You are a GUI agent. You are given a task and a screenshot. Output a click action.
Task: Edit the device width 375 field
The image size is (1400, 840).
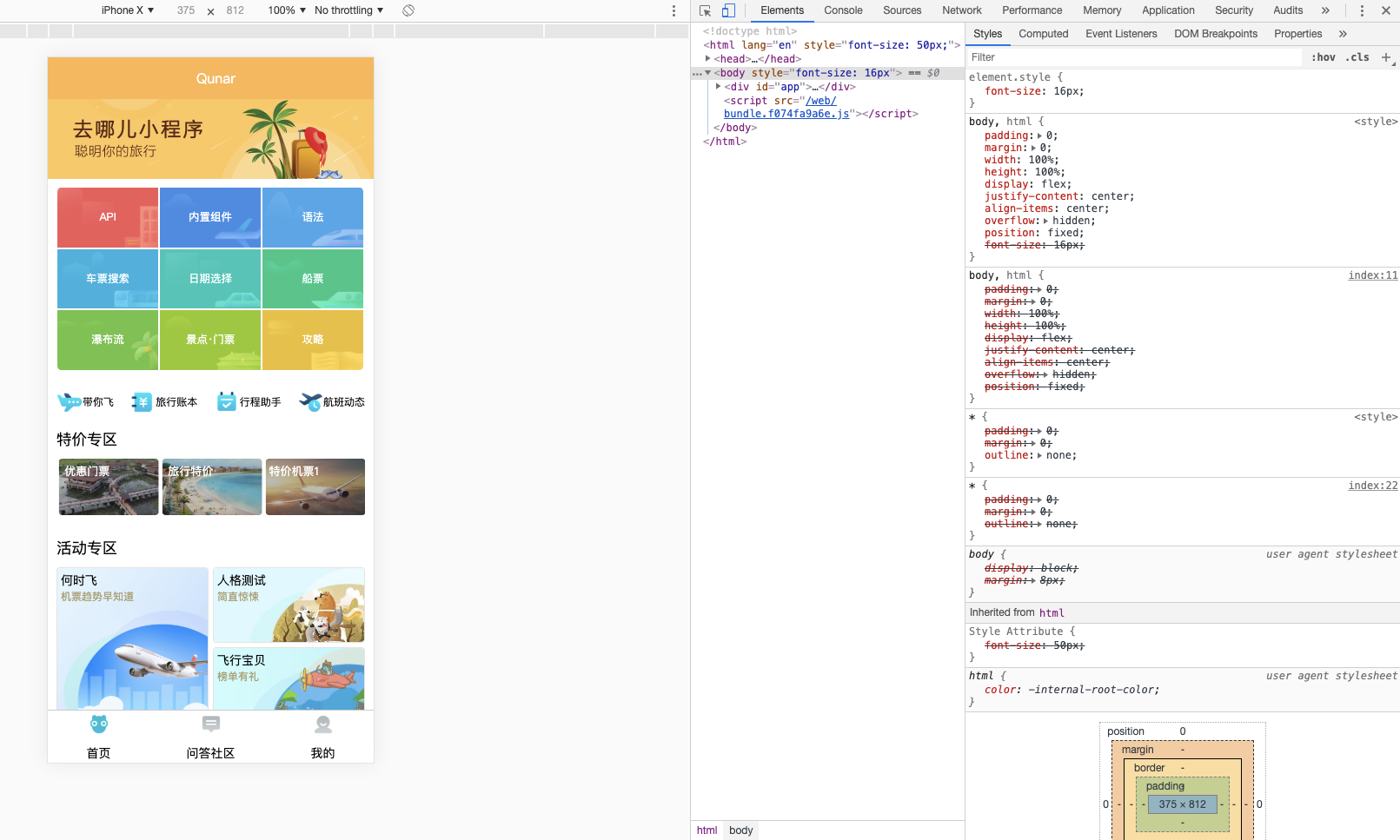click(x=186, y=10)
